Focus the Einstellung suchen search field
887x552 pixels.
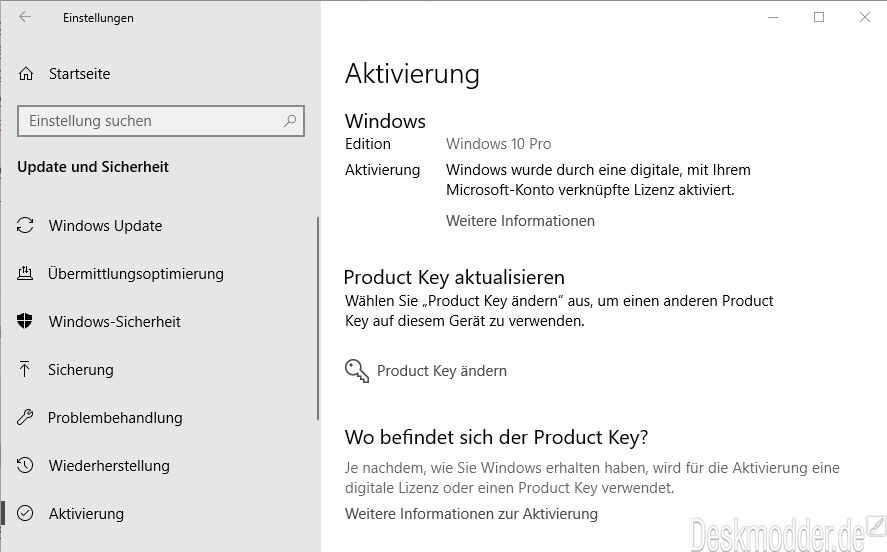[x=161, y=121]
